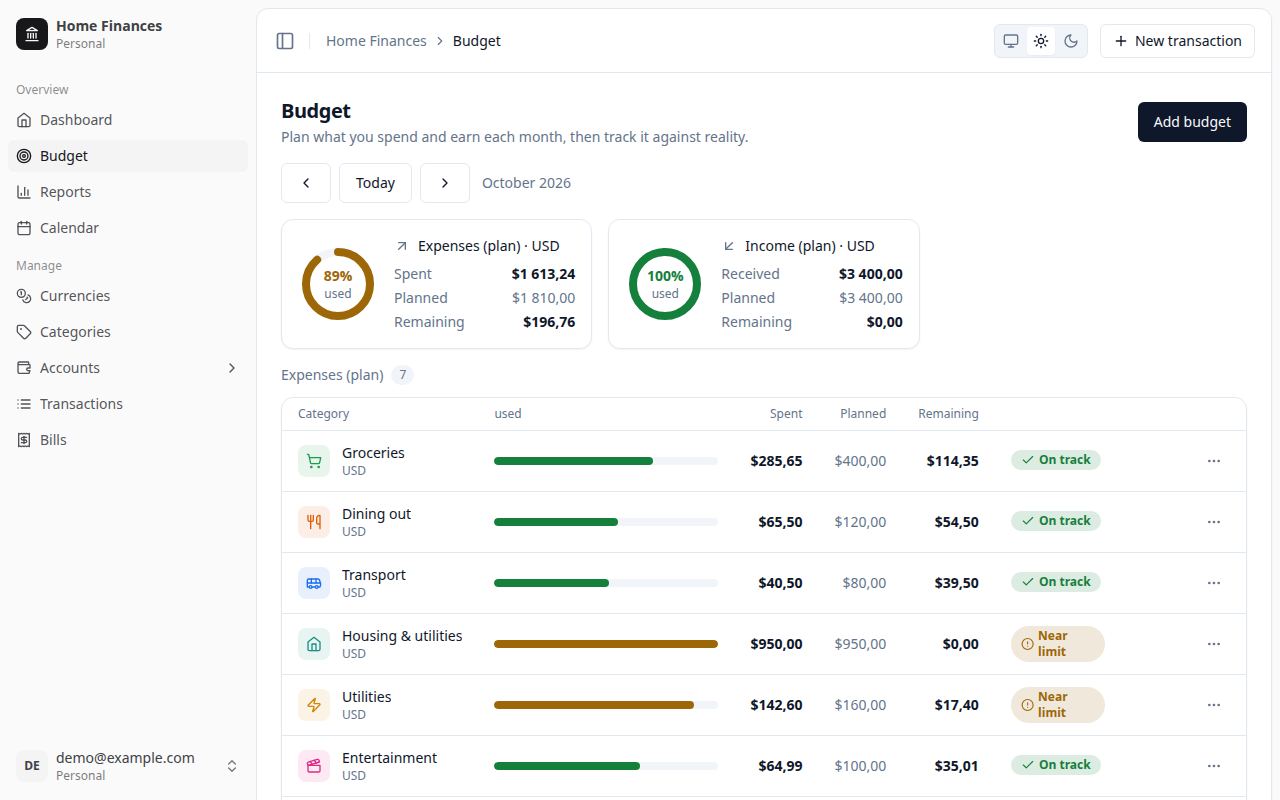Click the Calendar icon in sidebar
Screen dimensions: 1280x800
click(x=24, y=228)
